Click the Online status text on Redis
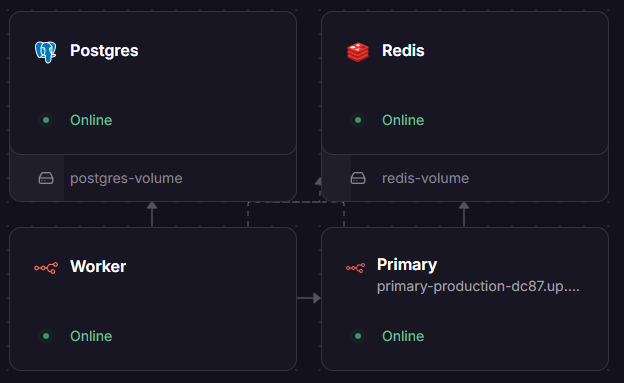 pyautogui.click(x=403, y=120)
